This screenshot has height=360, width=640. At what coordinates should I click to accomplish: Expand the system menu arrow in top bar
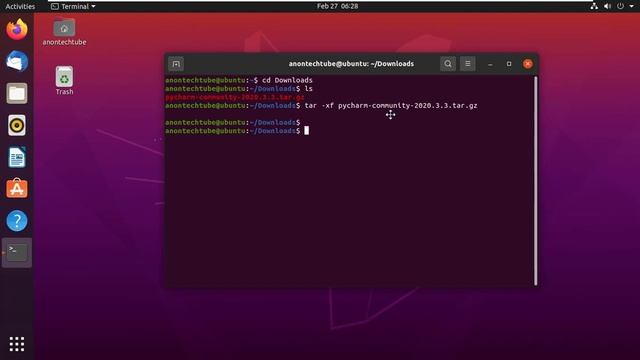631,6
